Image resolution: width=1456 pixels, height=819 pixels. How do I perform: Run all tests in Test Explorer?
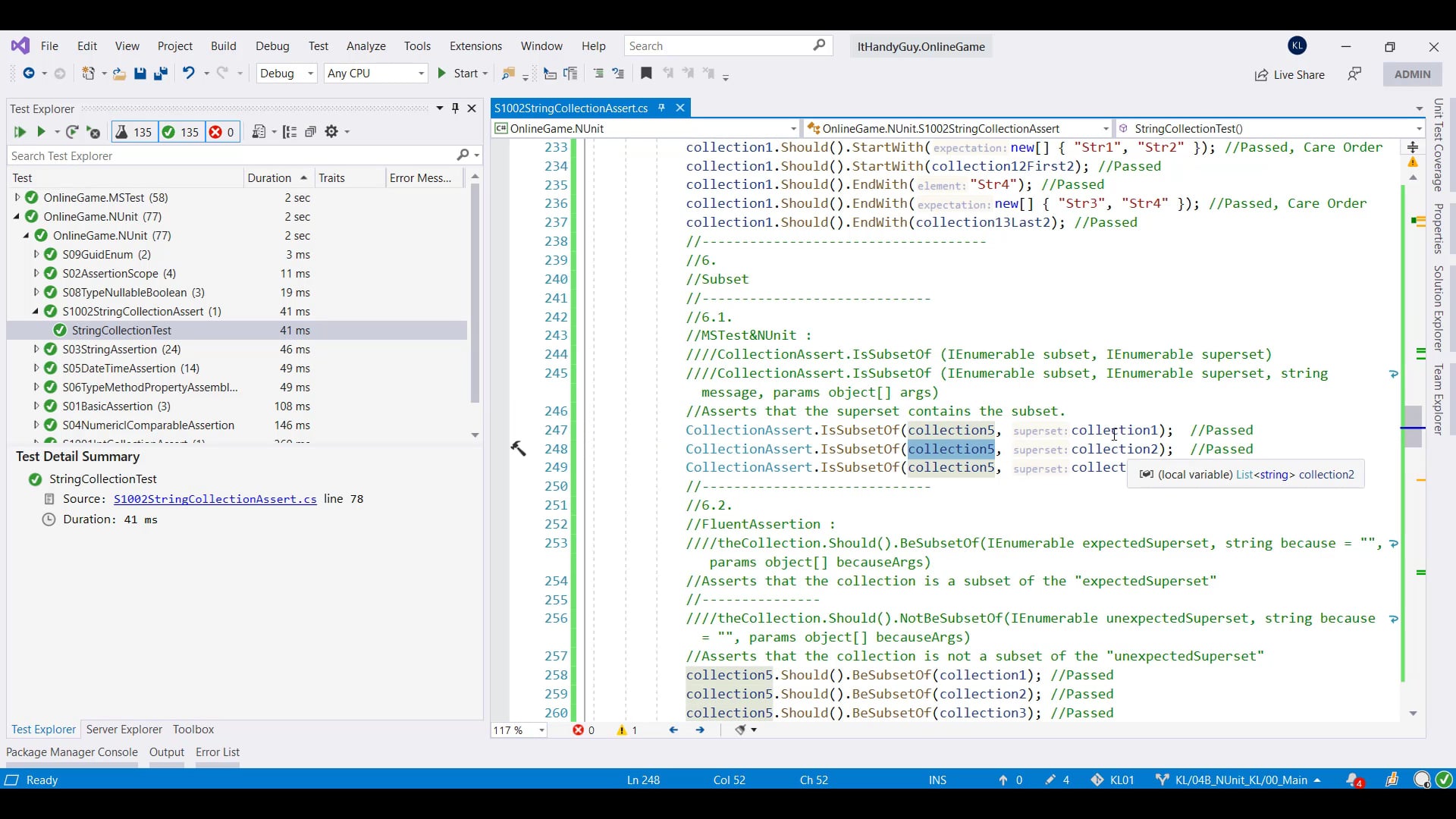click(19, 132)
